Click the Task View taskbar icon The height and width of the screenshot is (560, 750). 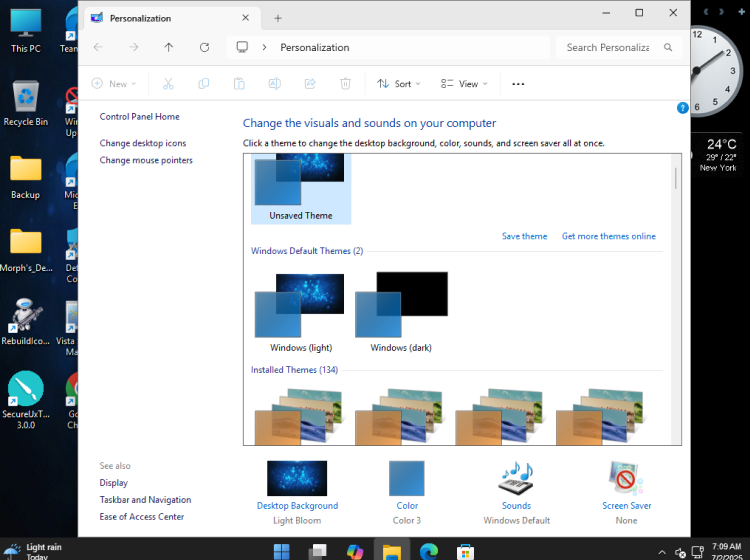318,551
